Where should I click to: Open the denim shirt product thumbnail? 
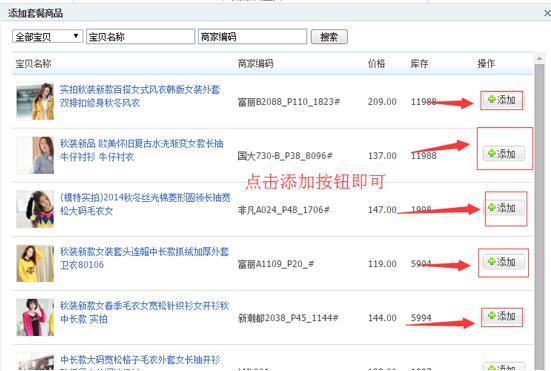35,155
